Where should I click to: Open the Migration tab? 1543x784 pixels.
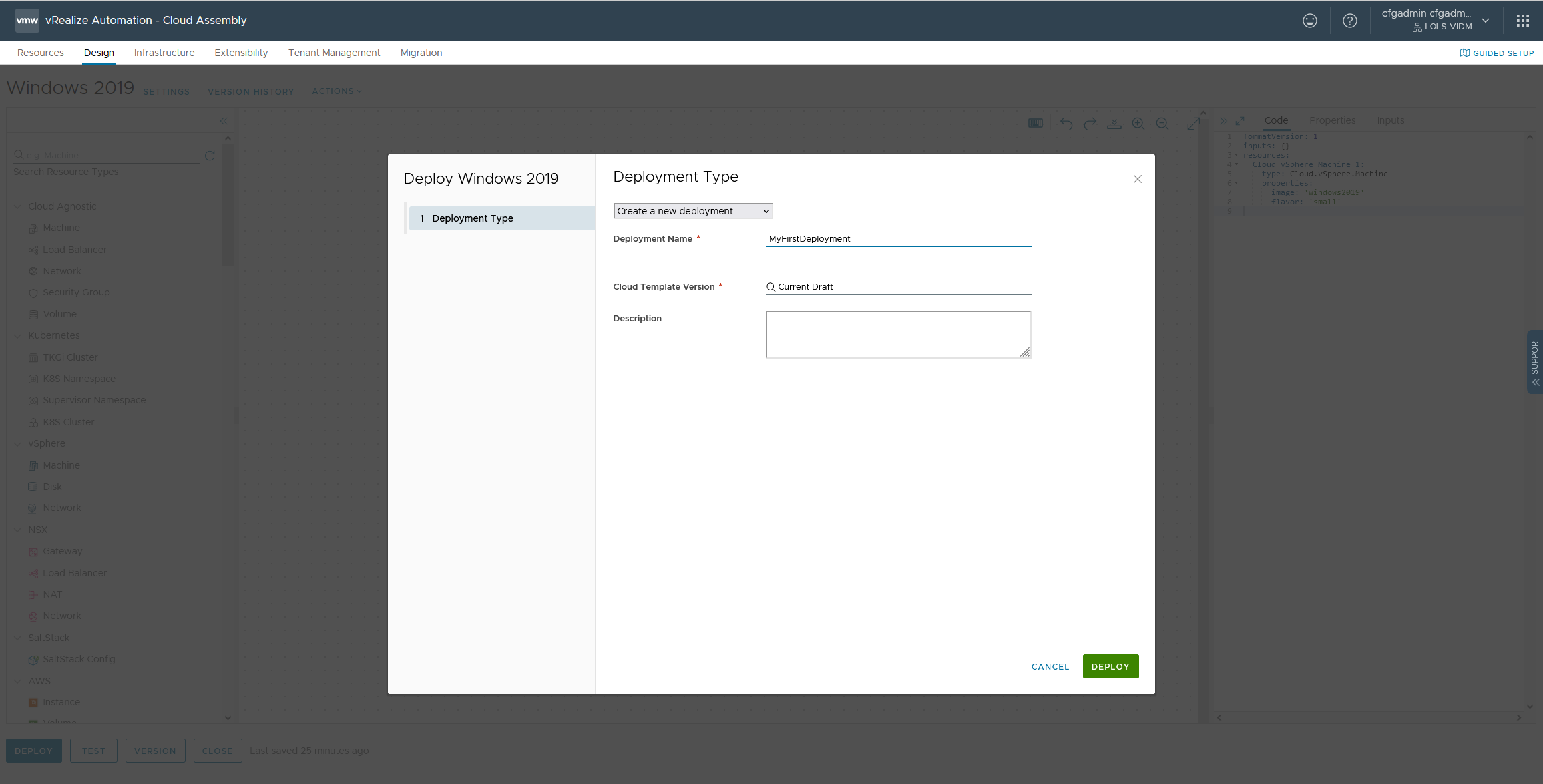[x=421, y=53]
